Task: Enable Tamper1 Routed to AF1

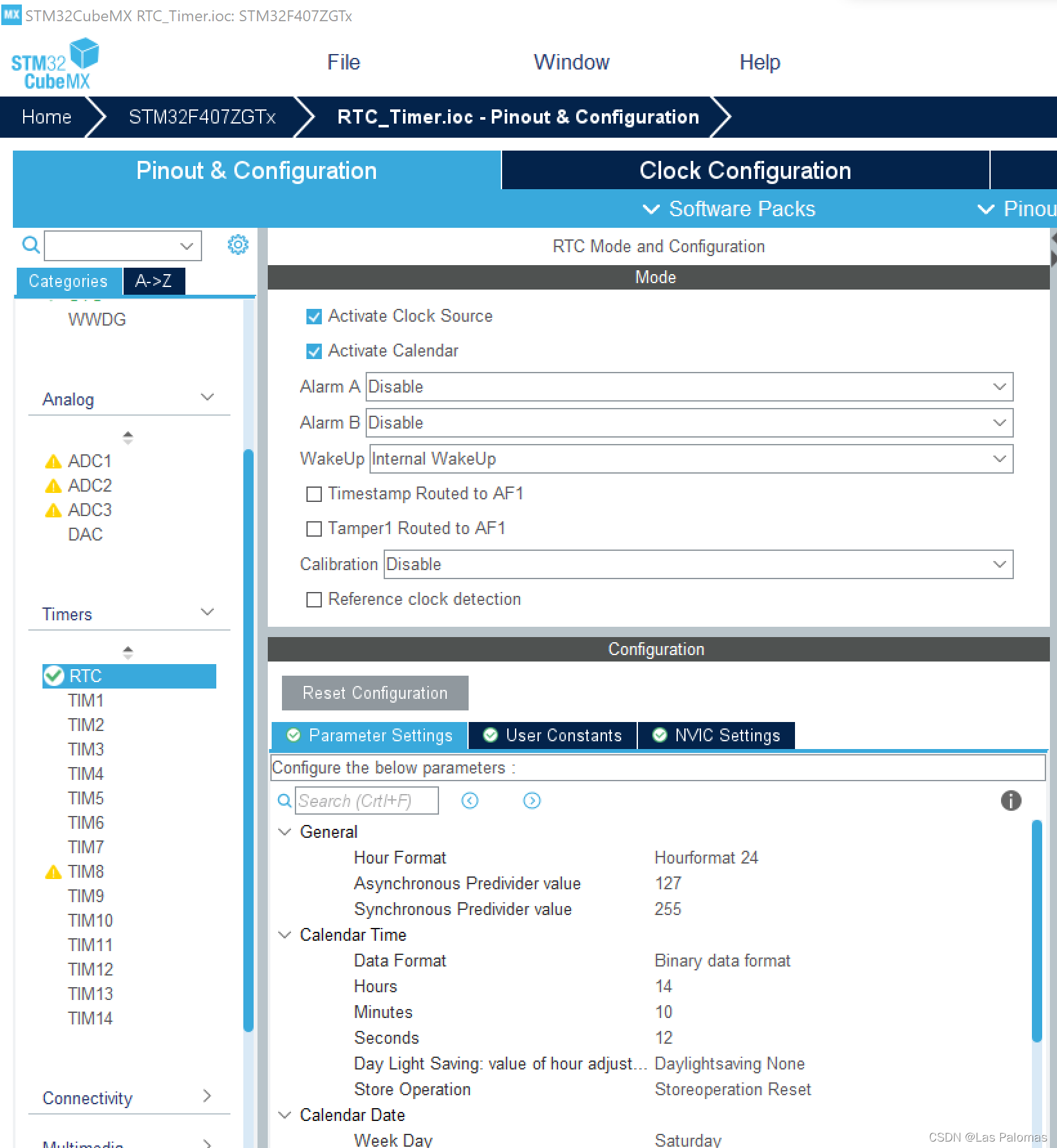Action: tap(314, 529)
